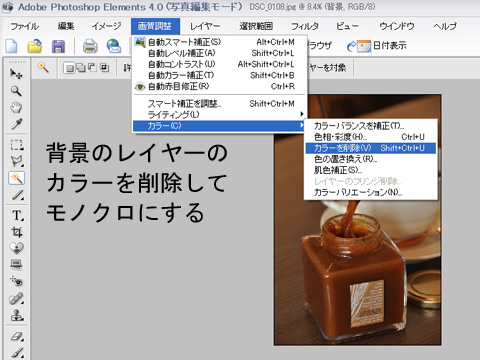Image resolution: width=480 pixels, height=360 pixels.
Task: Choose Add to Selection mode button
Action: [81, 68]
